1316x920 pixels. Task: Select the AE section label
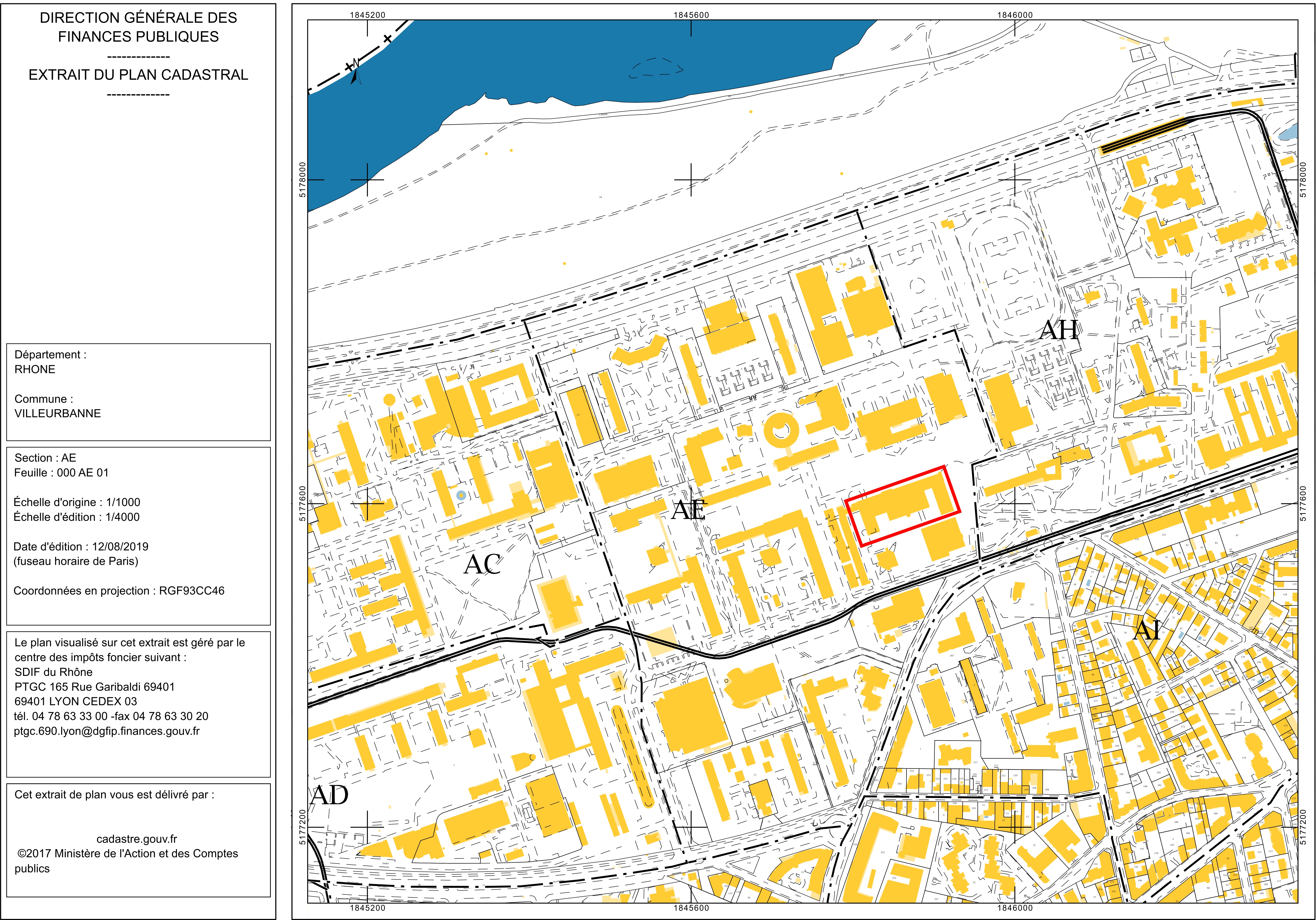click(688, 510)
